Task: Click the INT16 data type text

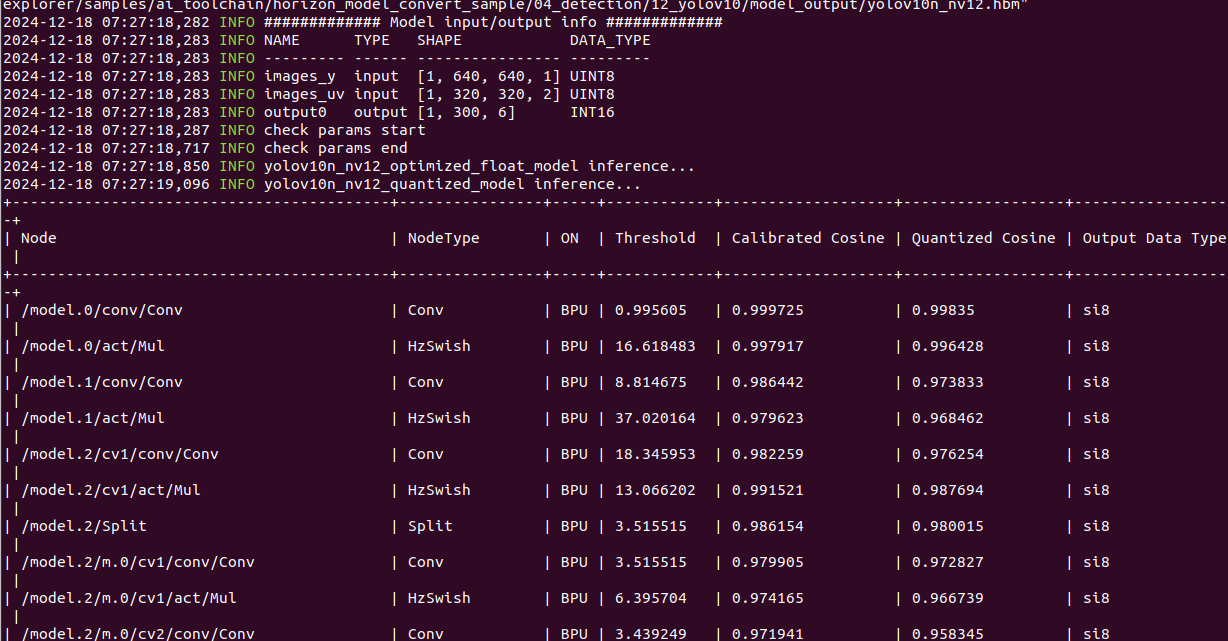Action: [x=592, y=112]
